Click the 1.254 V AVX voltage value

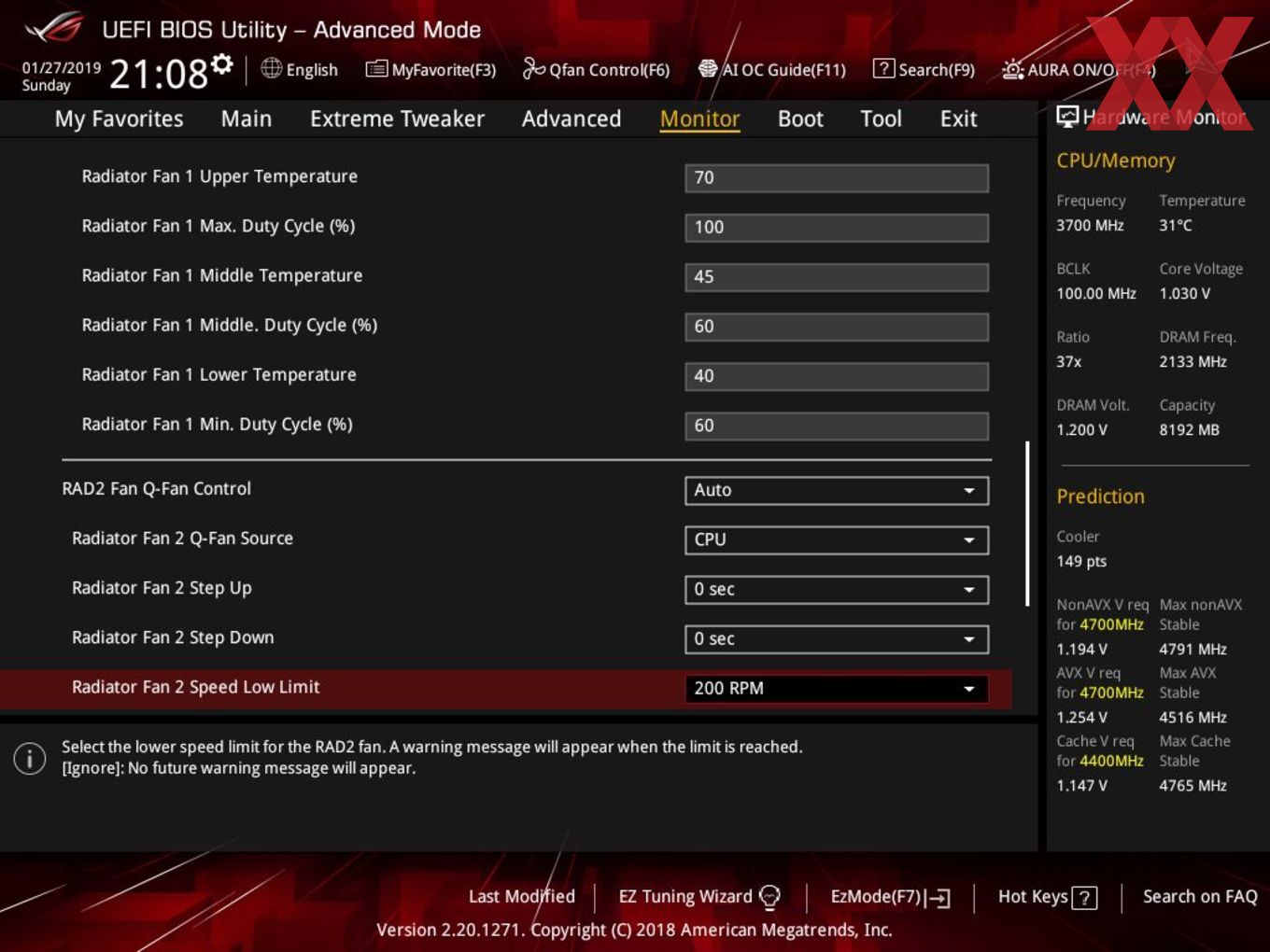click(x=1081, y=717)
